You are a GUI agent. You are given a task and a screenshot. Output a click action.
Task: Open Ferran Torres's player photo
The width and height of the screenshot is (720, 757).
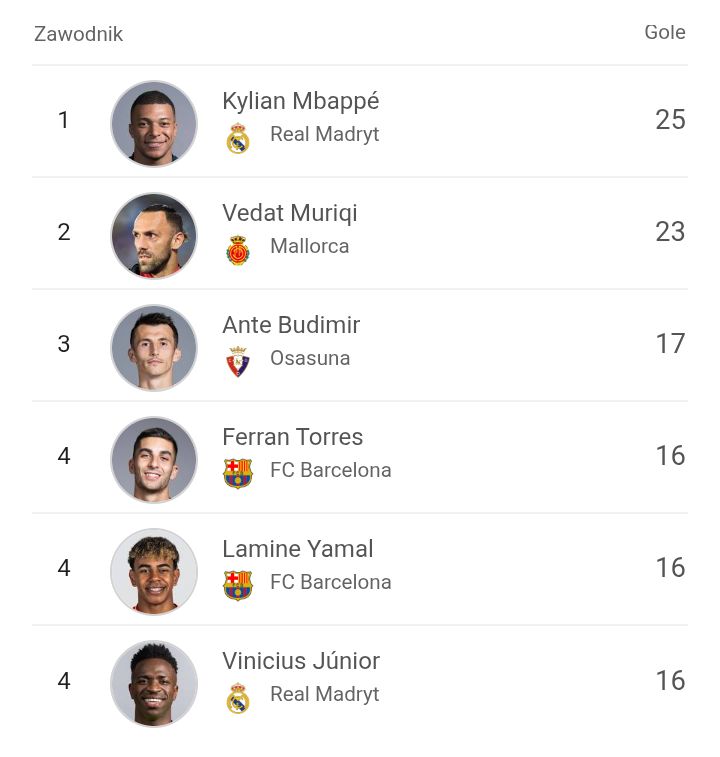click(x=154, y=460)
